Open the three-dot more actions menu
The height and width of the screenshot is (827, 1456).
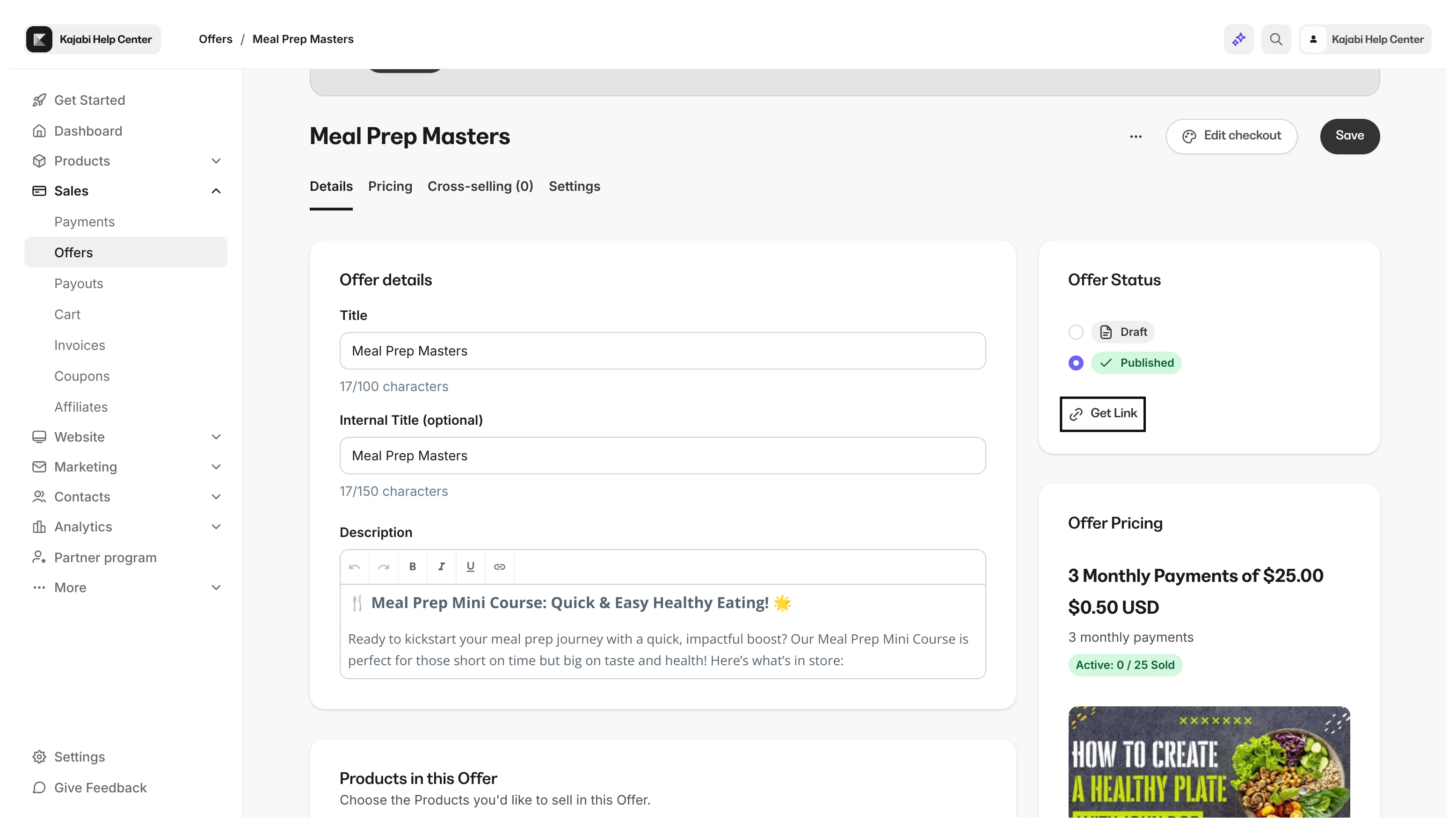(x=1136, y=136)
